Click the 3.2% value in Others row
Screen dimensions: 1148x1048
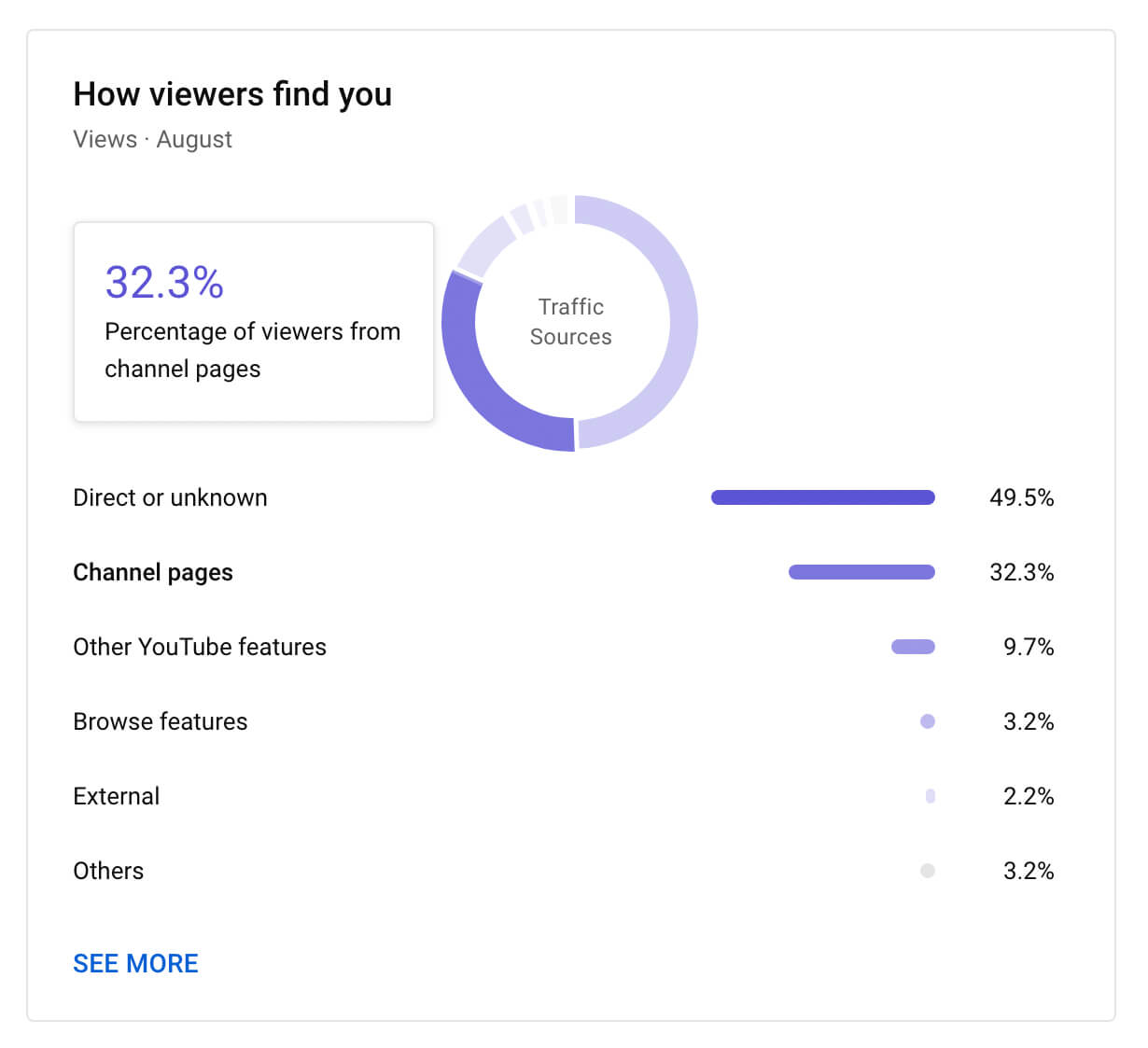pos(1029,871)
